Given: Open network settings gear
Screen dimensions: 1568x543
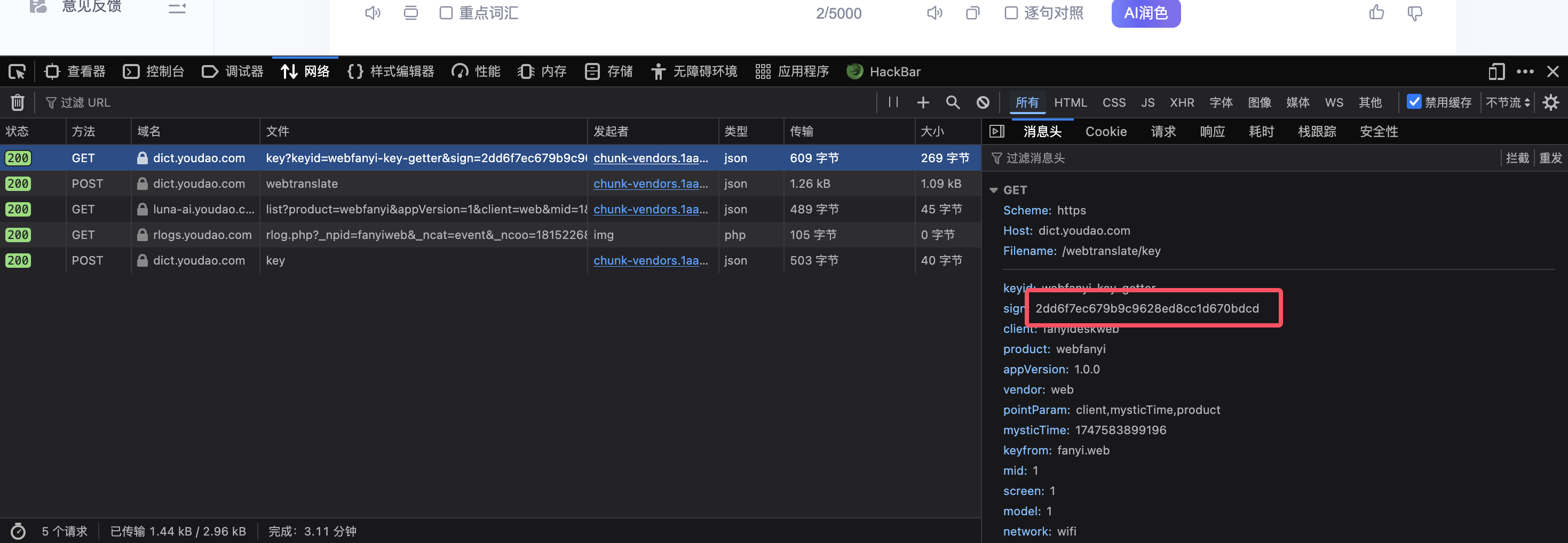Looking at the screenshot, I should 1550,102.
